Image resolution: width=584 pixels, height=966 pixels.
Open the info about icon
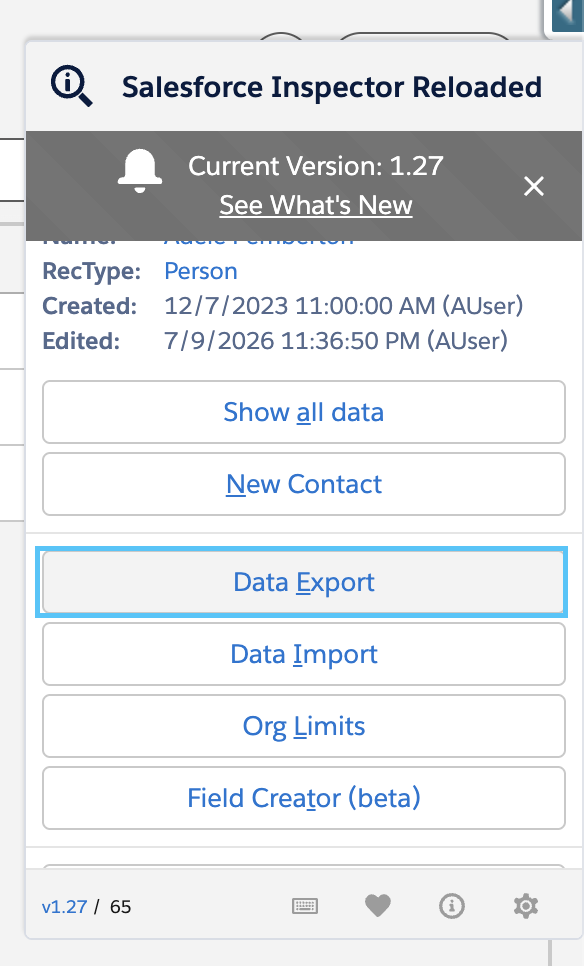[x=452, y=906]
